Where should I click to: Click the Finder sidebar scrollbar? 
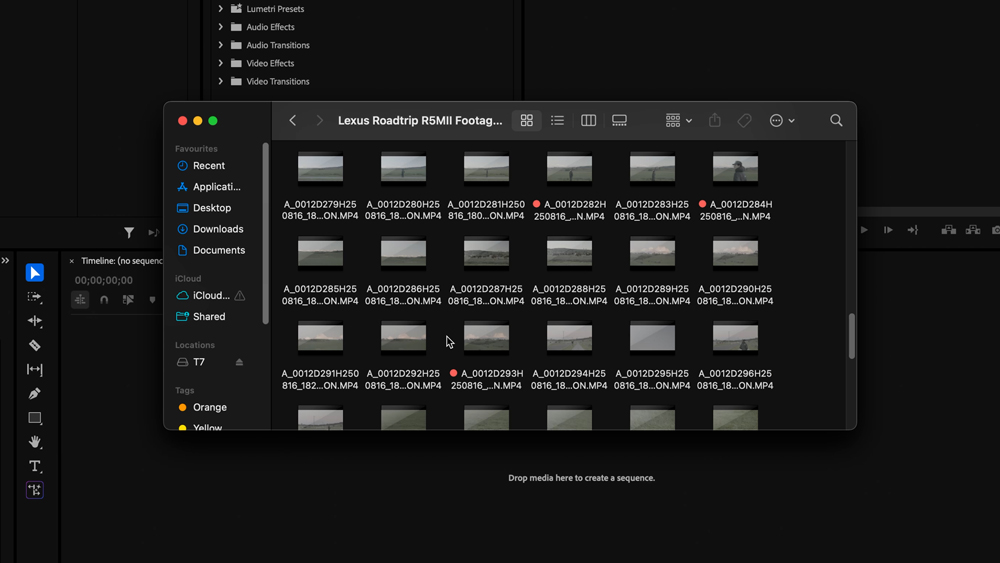coord(265,233)
